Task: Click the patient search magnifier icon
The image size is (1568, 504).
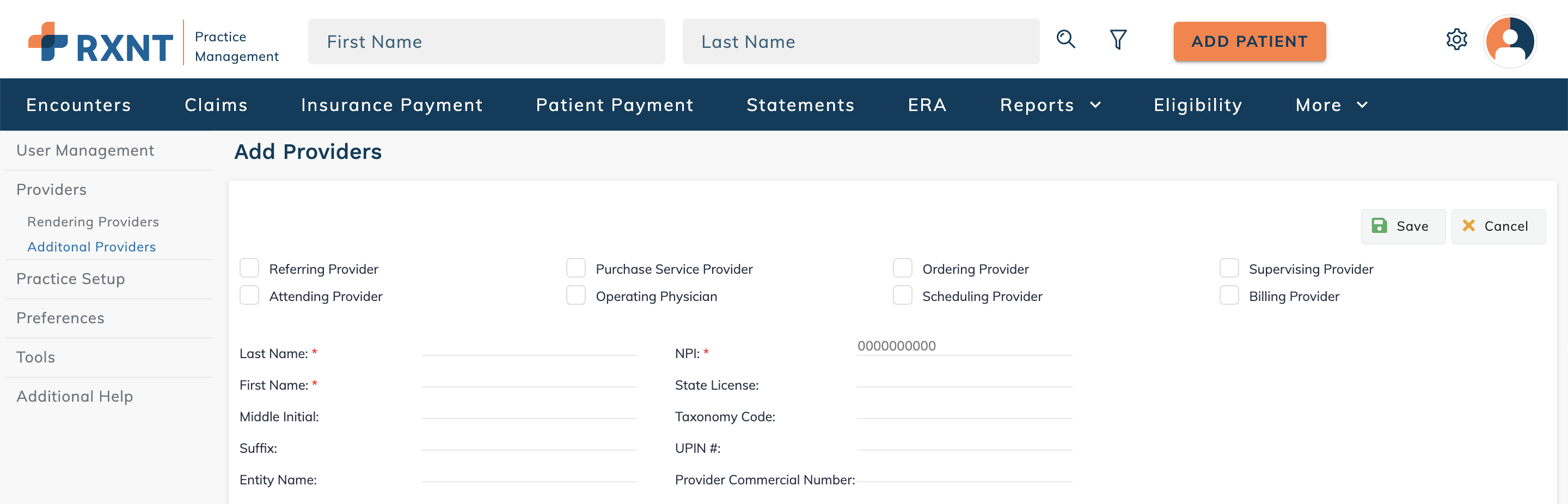Action: click(1065, 40)
